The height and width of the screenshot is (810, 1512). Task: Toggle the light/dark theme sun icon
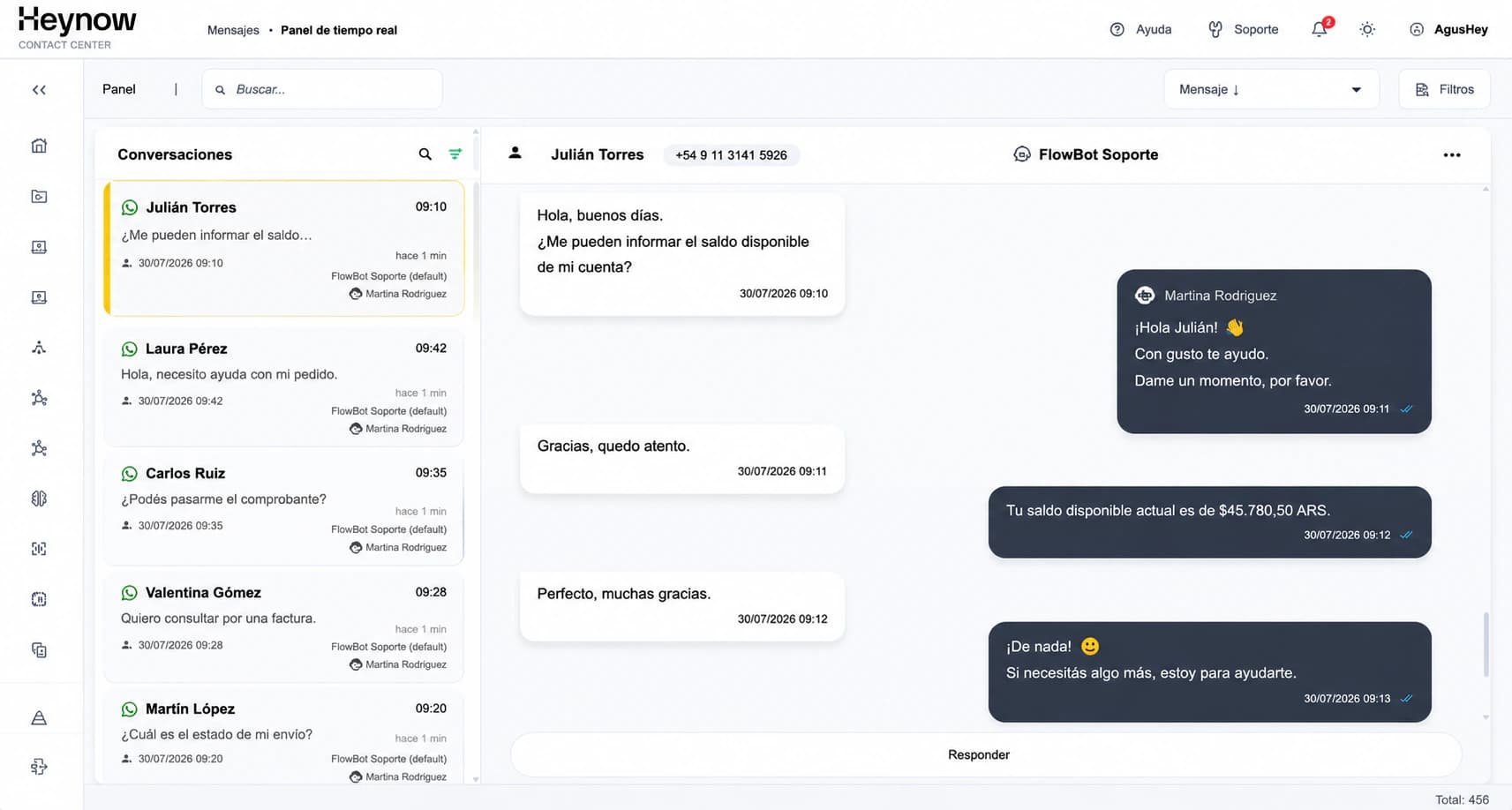(x=1367, y=29)
